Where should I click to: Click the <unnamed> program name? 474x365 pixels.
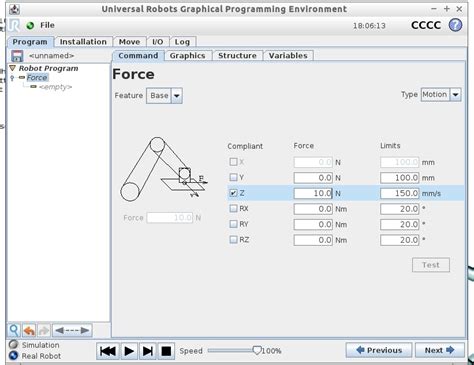pyautogui.click(x=51, y=56)
